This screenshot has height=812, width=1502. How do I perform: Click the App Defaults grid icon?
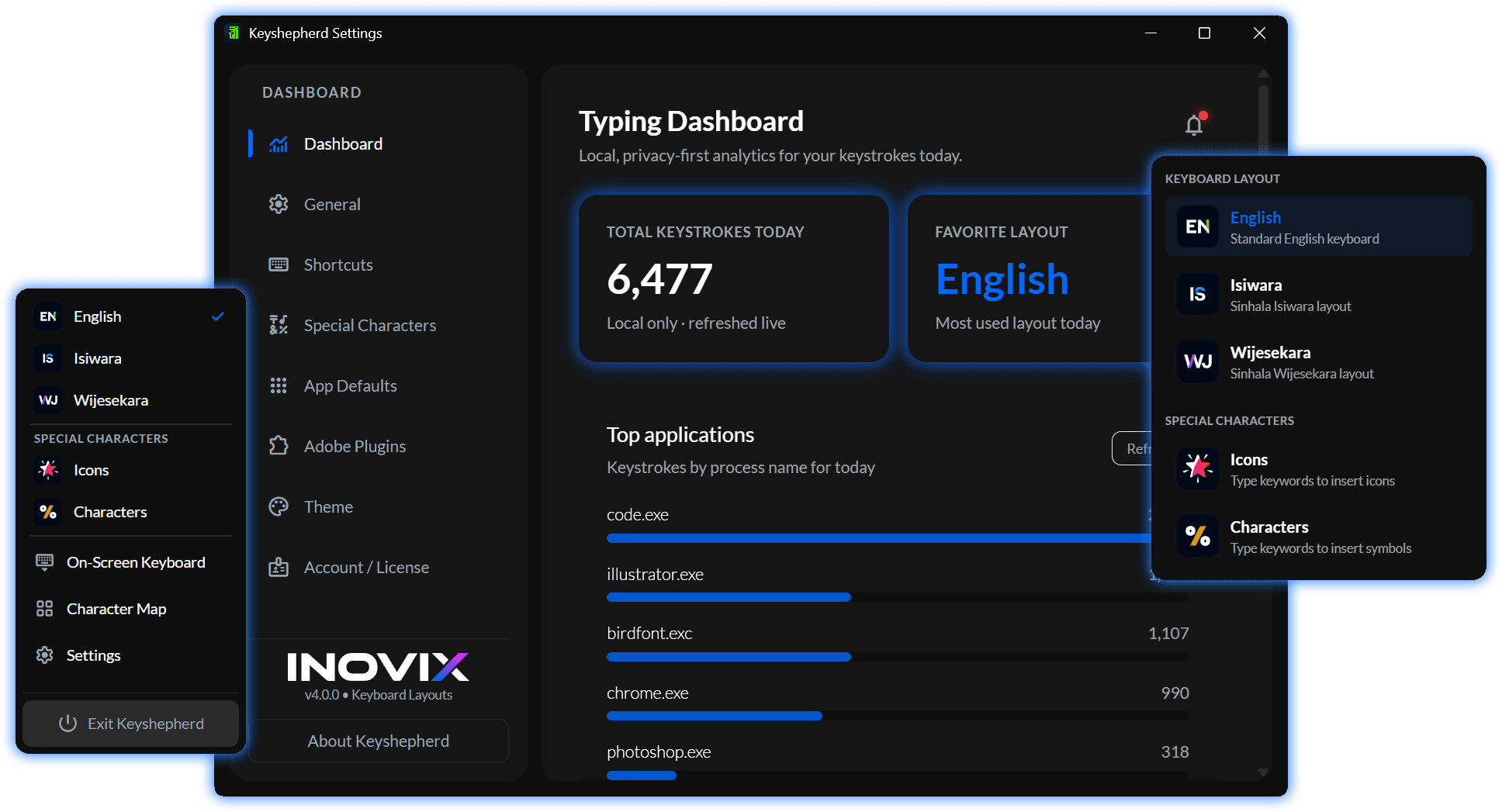pyautogui.click(x=279, y=385)
